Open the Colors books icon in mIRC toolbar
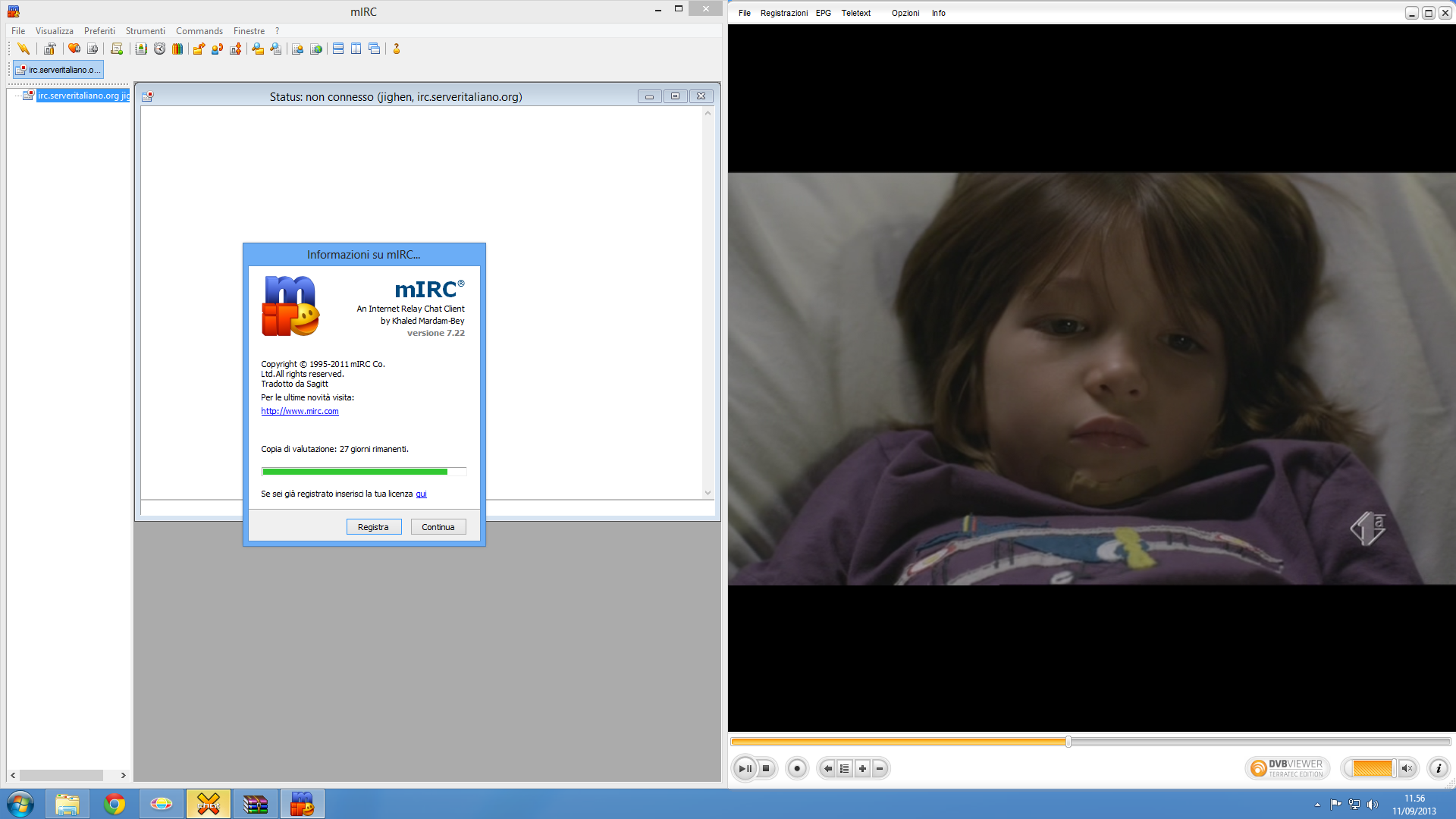 [x=177, y=49]
